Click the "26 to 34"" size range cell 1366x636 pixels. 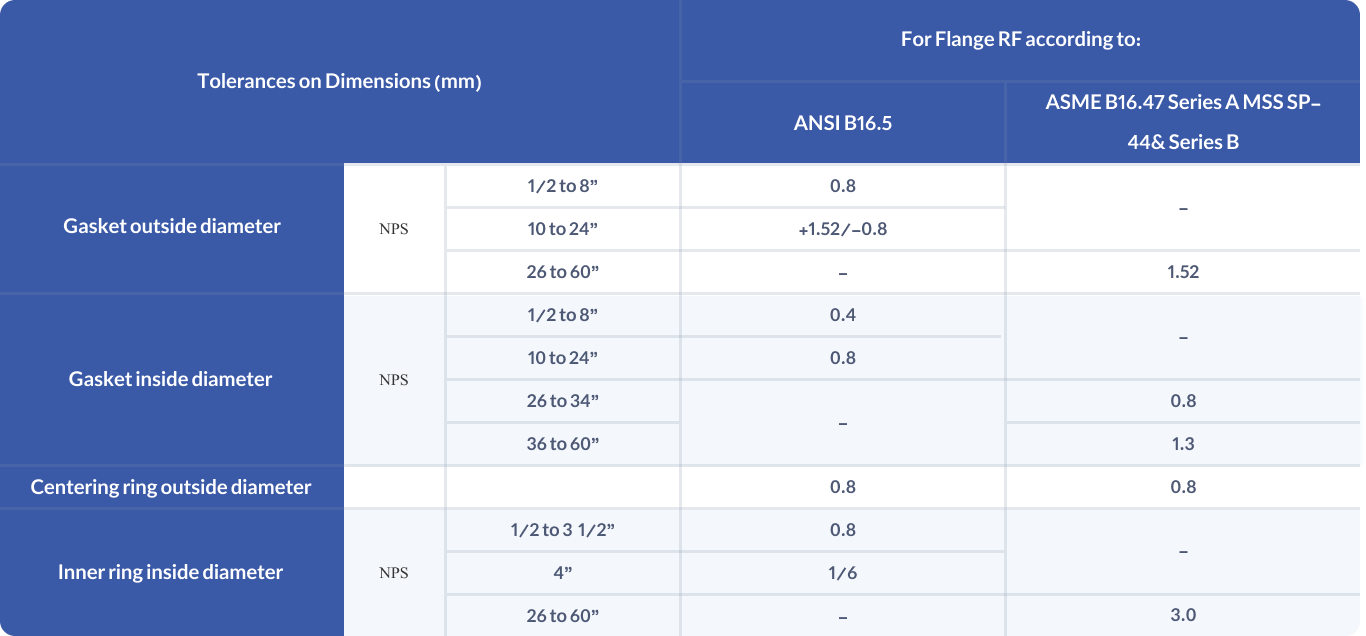pyautogui.click(x=562, y=401)
